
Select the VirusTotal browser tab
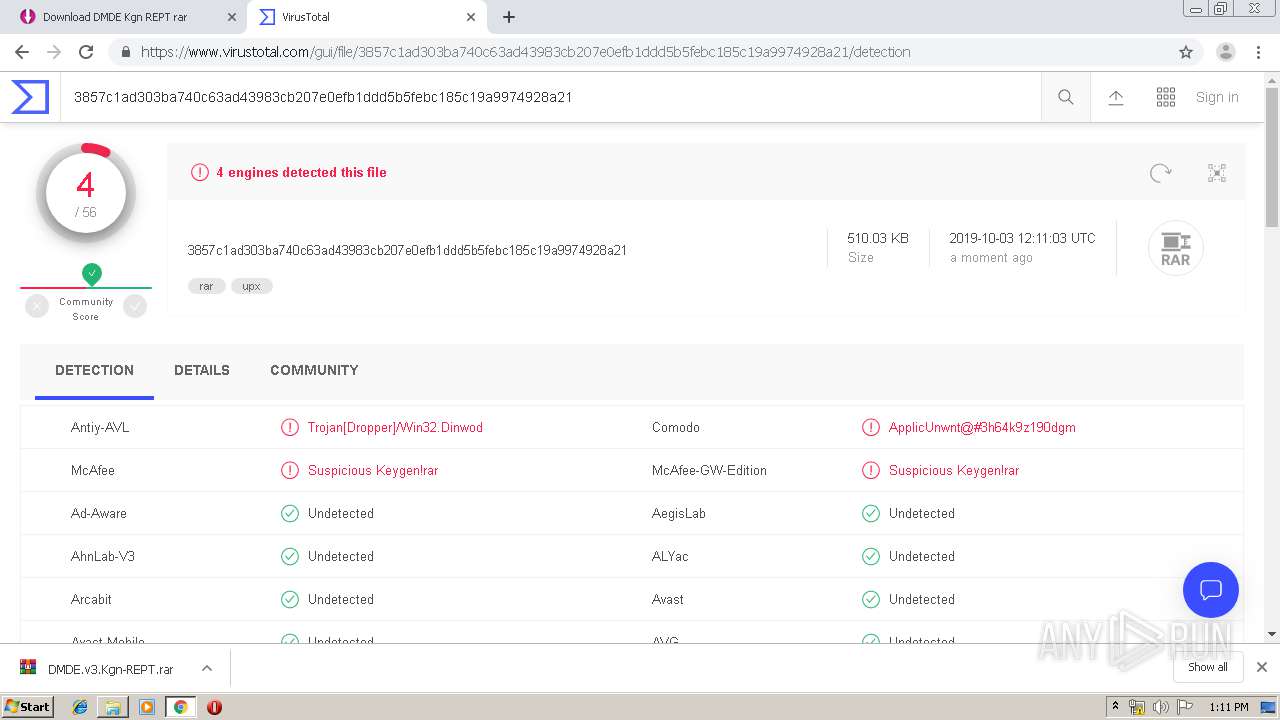[x=365, y=17]
